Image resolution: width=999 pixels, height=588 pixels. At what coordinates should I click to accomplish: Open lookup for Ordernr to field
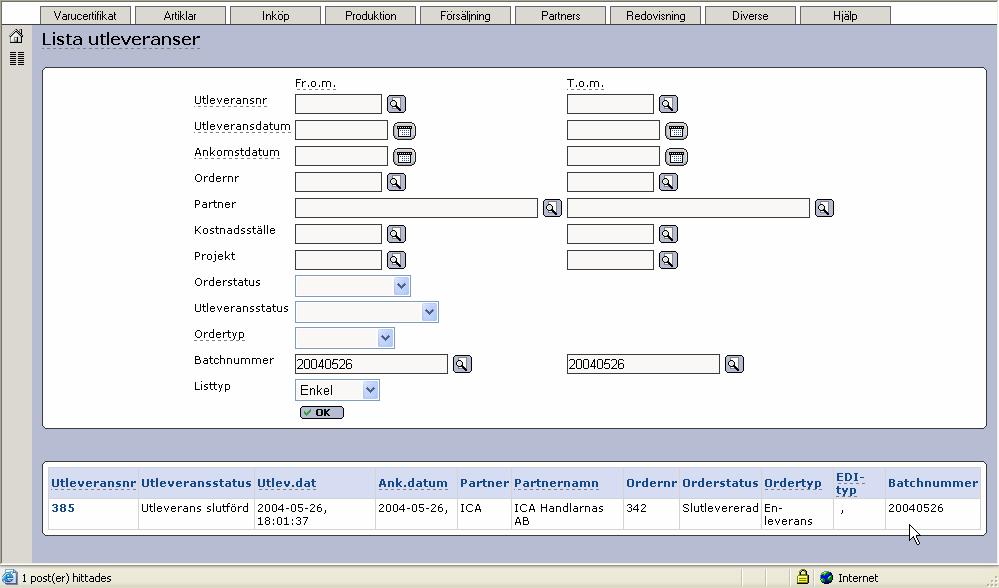pos(668,182)
